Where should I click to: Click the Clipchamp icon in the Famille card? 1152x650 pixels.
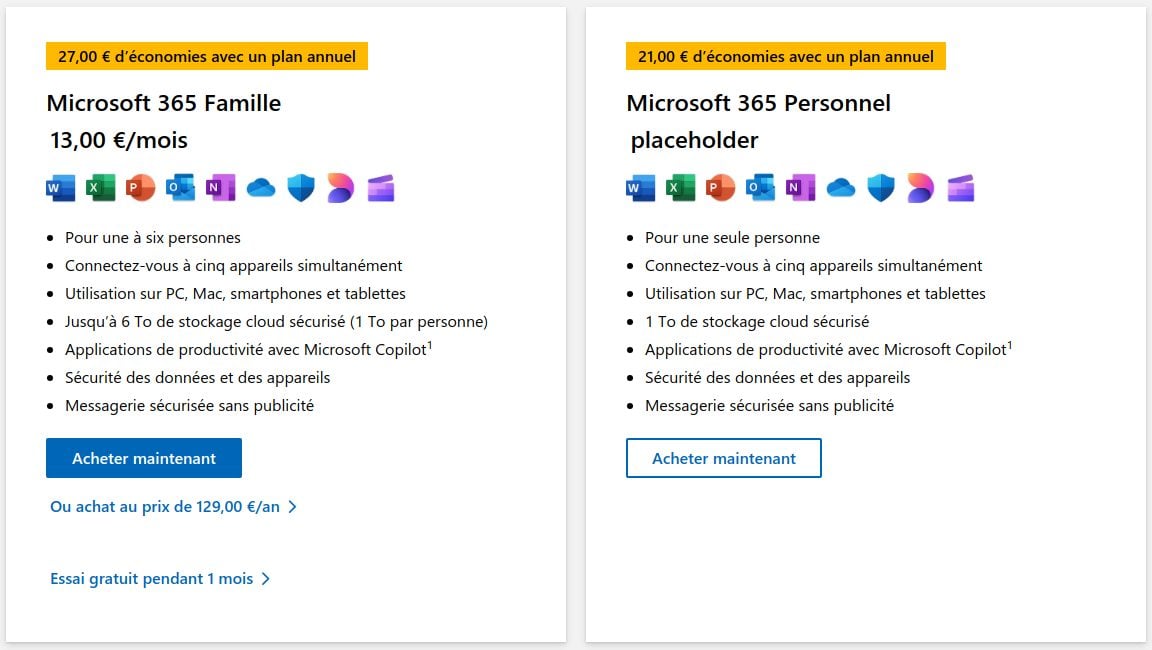pyautogui.click(x=381, y=188)
